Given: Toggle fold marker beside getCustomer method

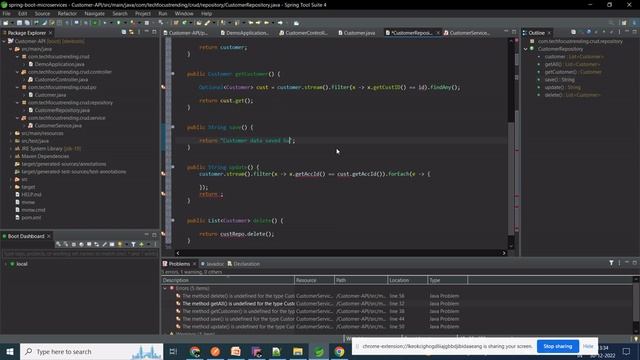Looking at the screenshot, I should click(173, 74).
